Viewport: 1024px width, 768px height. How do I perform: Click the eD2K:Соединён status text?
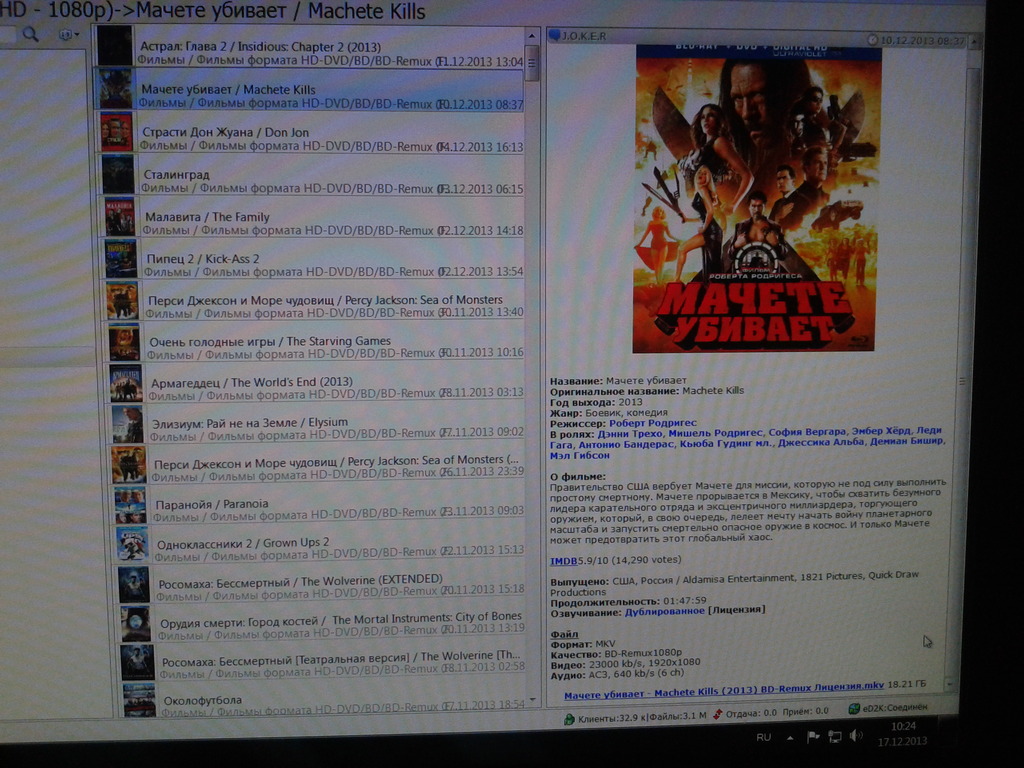pyautogui.click(x=894, y=708)
